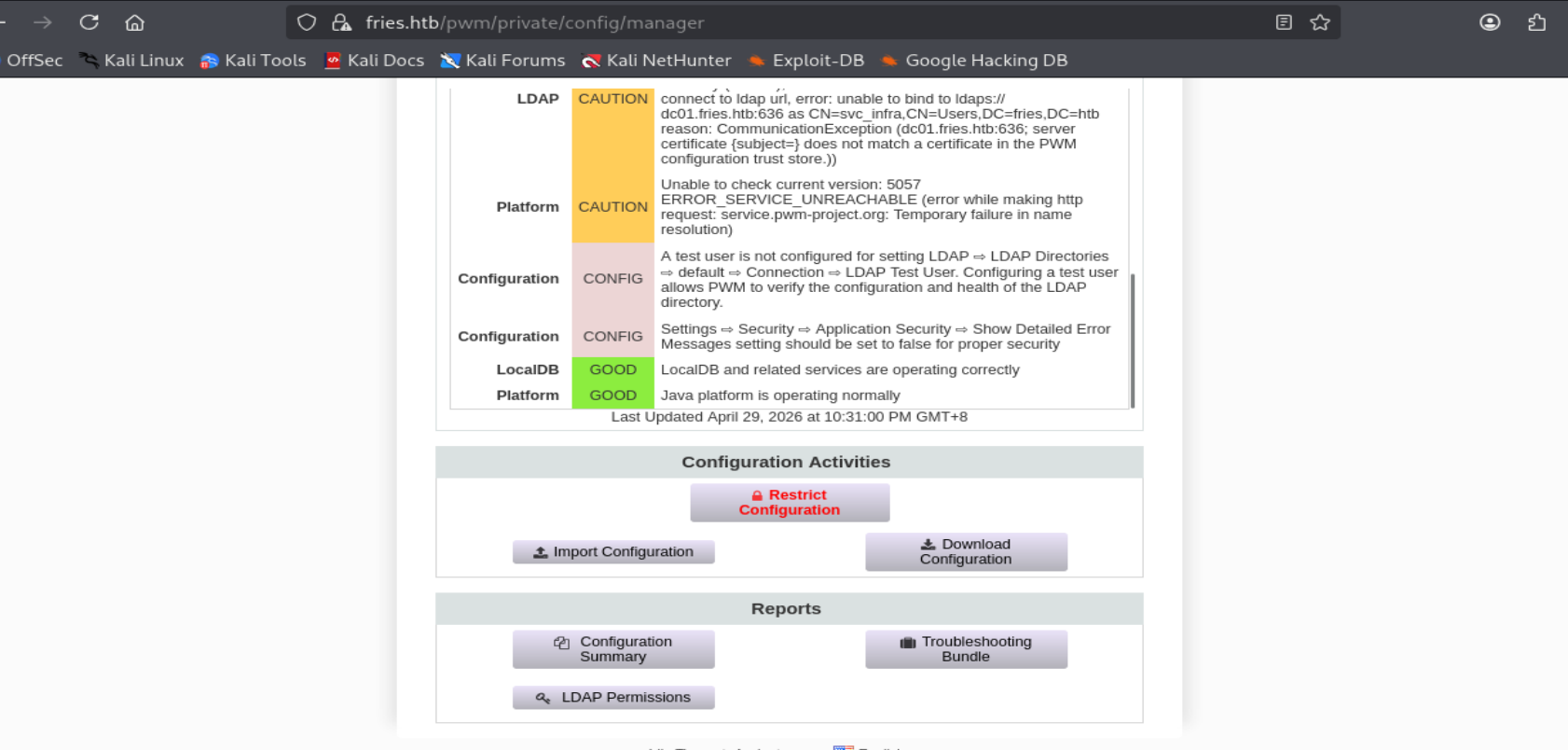The width and height of the screenshot is (1568, 750).
Task: Open the OffSec bookmark
Action: (34, 61)
